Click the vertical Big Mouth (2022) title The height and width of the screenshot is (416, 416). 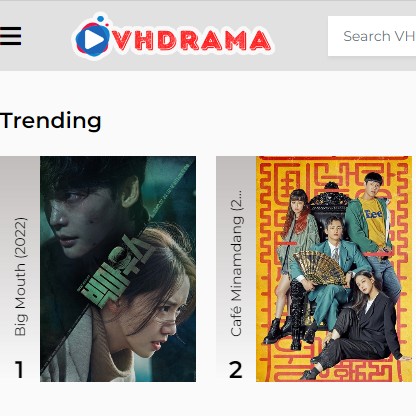tap(20, 276)
